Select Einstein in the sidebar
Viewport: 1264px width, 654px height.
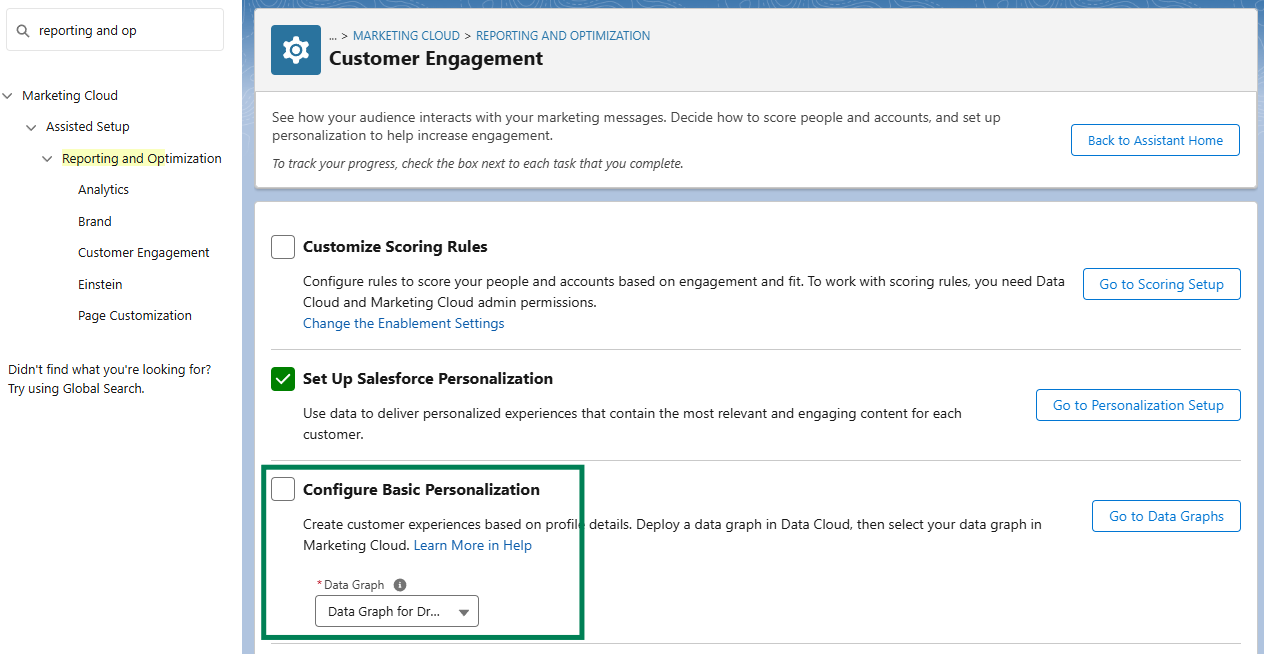point(100,285)
